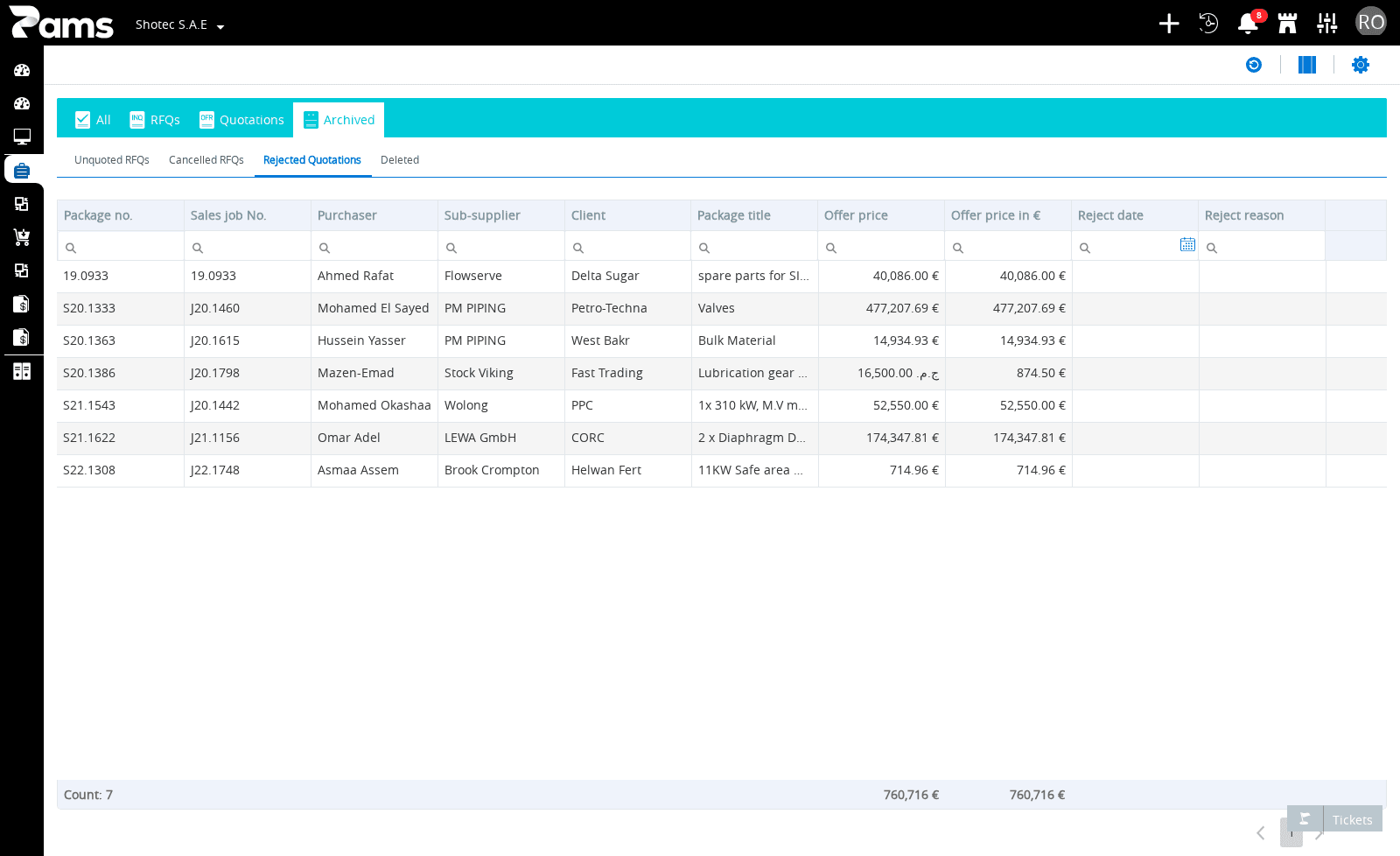Open the plus add-new icon
This screenshot has width=1400, height=856.
coord(1169,24)
